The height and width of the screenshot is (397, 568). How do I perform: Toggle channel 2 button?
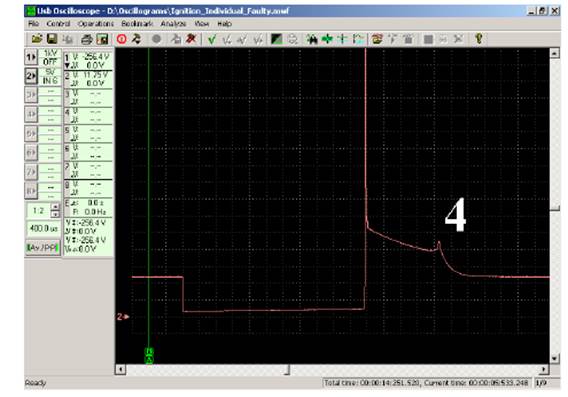31,76
